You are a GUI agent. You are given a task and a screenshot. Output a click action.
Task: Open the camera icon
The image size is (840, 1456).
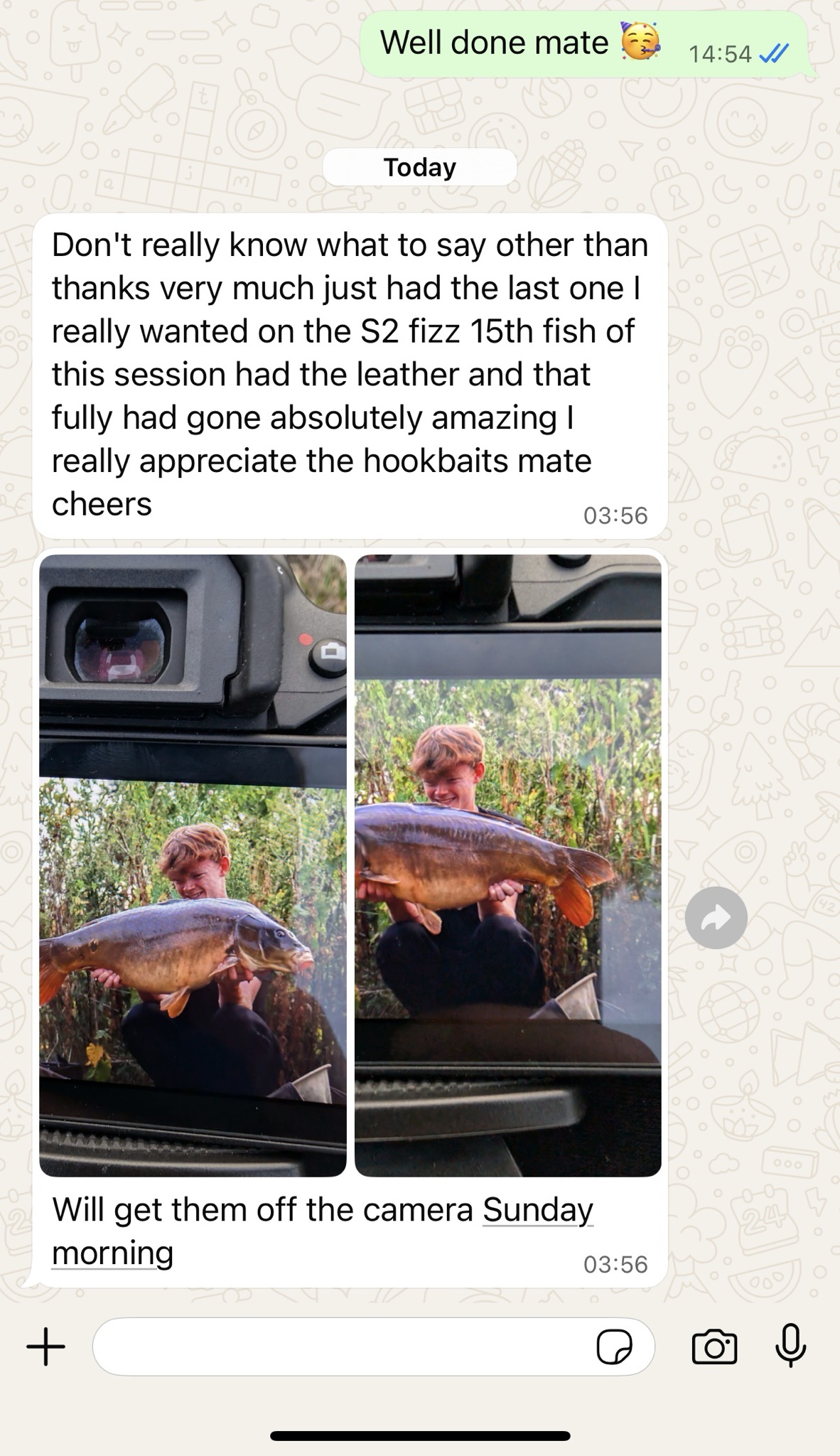coord(714,1347)
